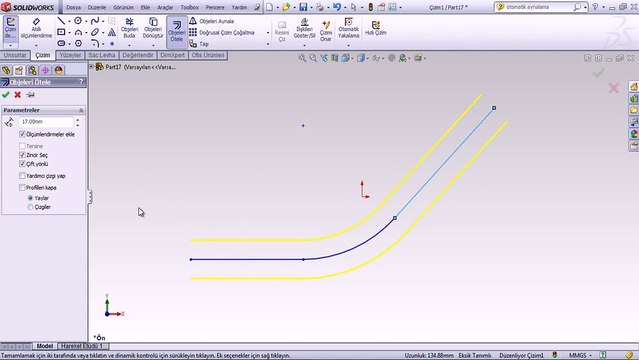The height and width of the screenshot is (360, 639).
Task: Enable Profilleri kapa checkbox
Action: coord(22,188)
